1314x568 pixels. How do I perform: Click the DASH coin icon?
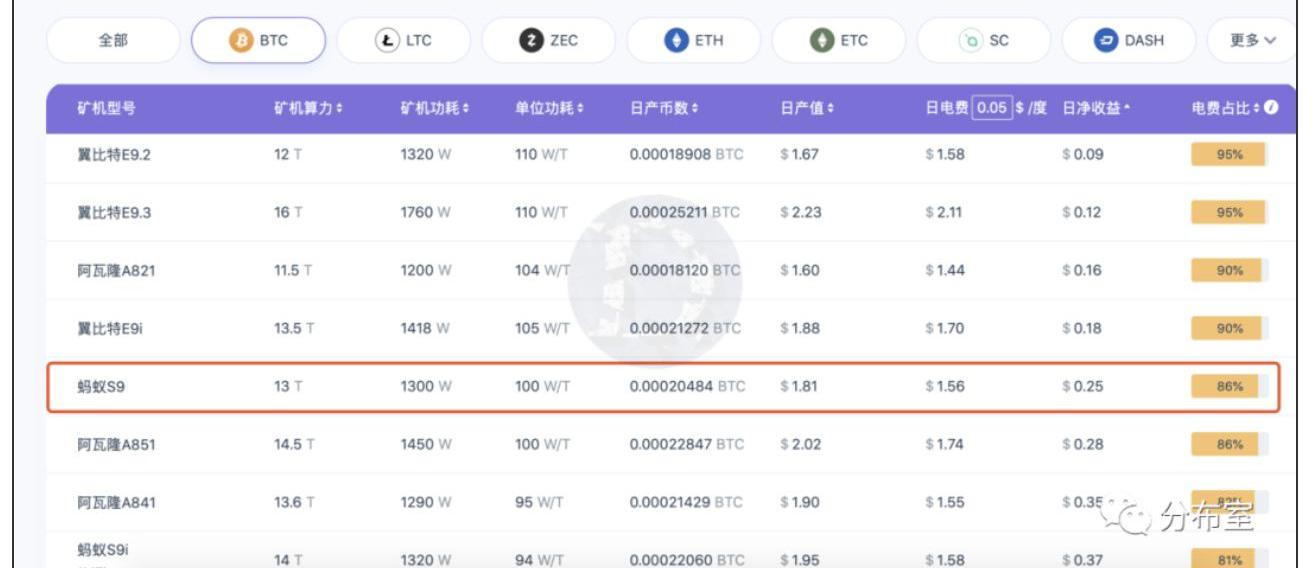(x=1106, y=41)
